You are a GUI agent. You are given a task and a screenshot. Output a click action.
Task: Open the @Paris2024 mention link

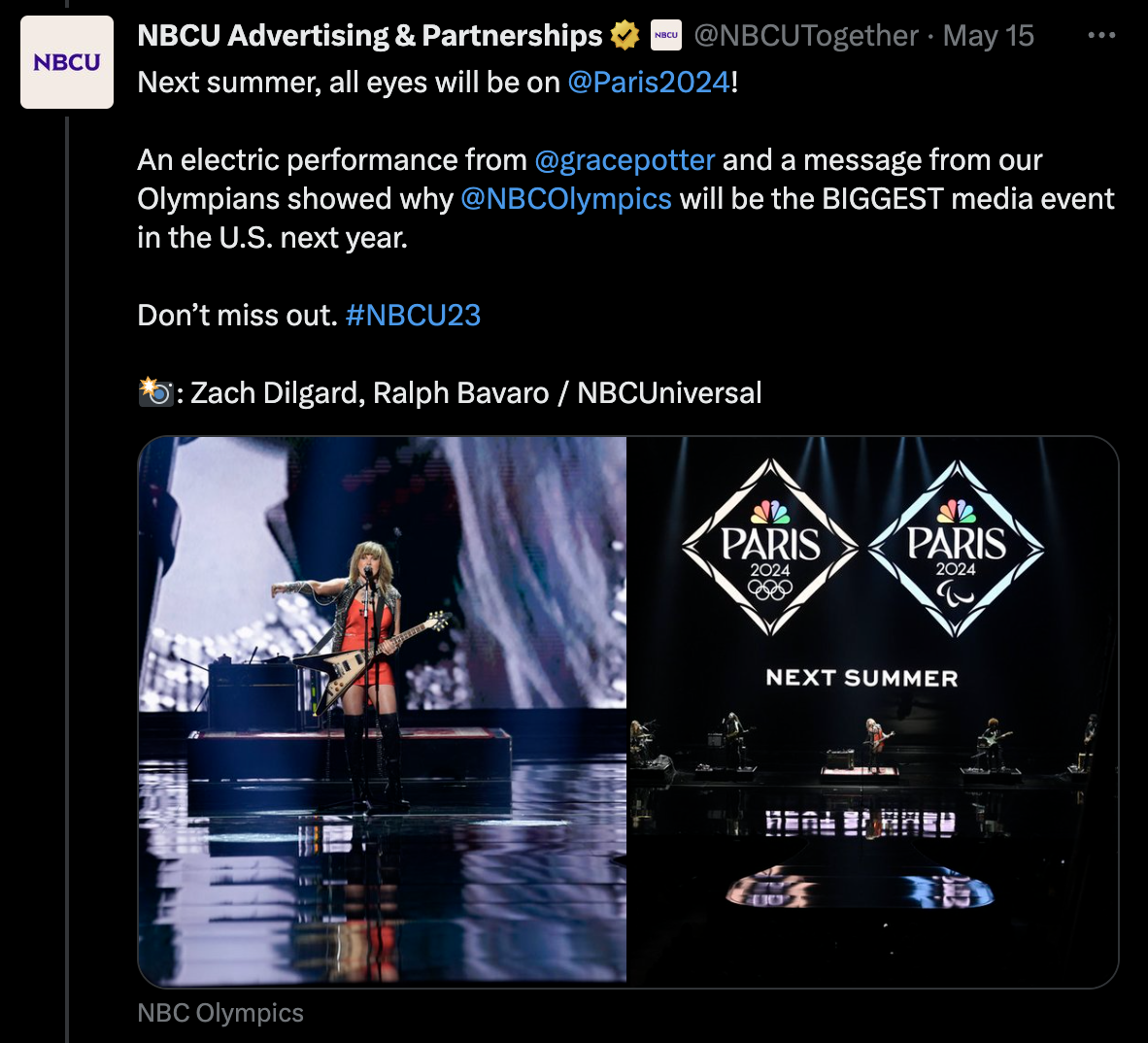point(649,82)
